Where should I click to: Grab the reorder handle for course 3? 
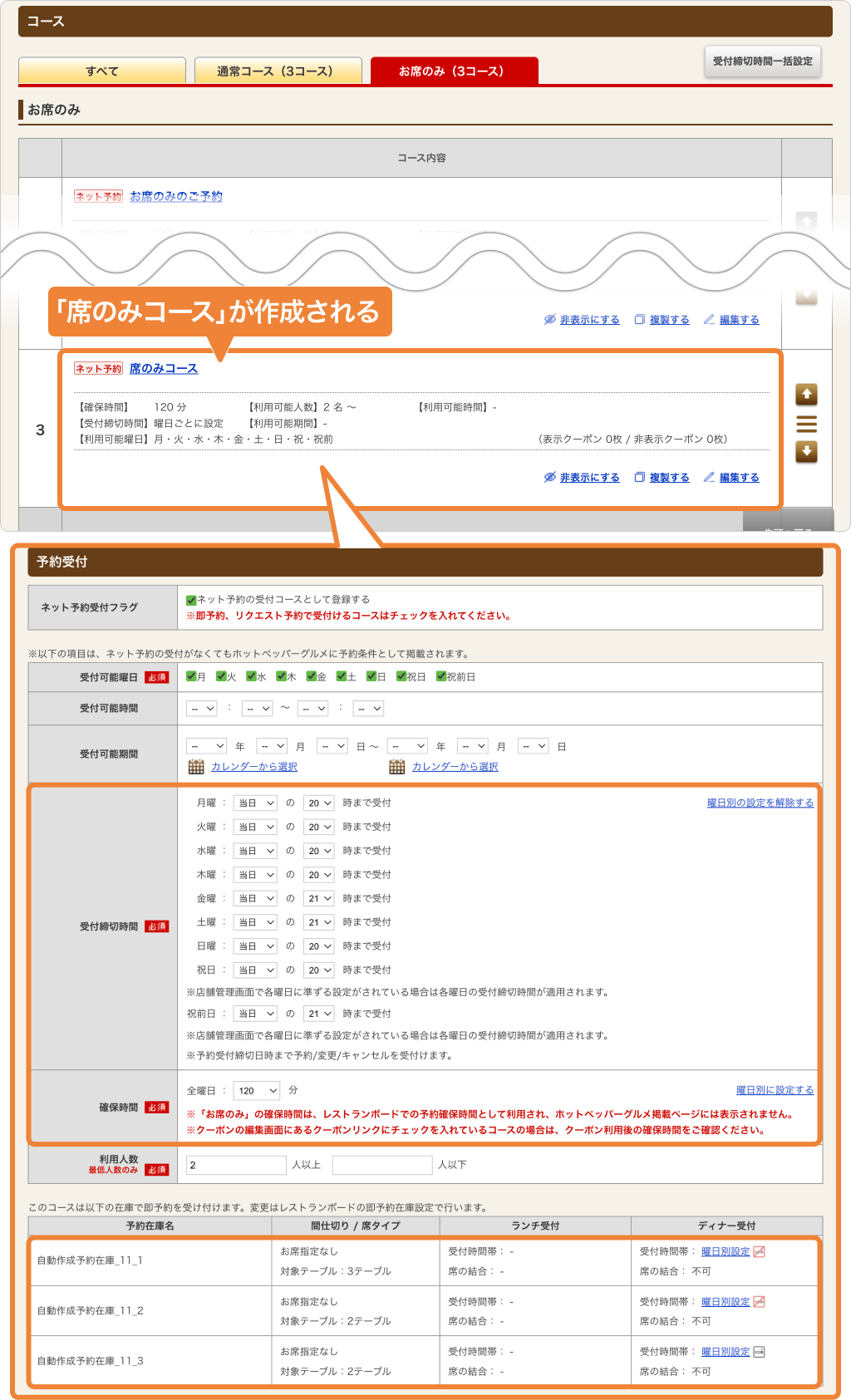pos(806,424)
